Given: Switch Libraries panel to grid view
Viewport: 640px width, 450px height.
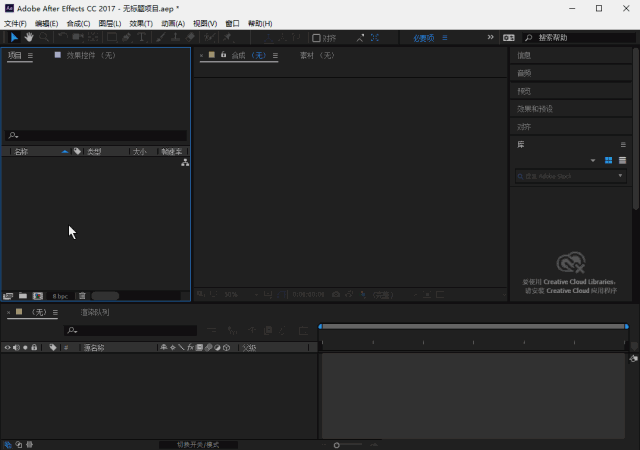Looking at the screenshot, I should coord(608,160).
